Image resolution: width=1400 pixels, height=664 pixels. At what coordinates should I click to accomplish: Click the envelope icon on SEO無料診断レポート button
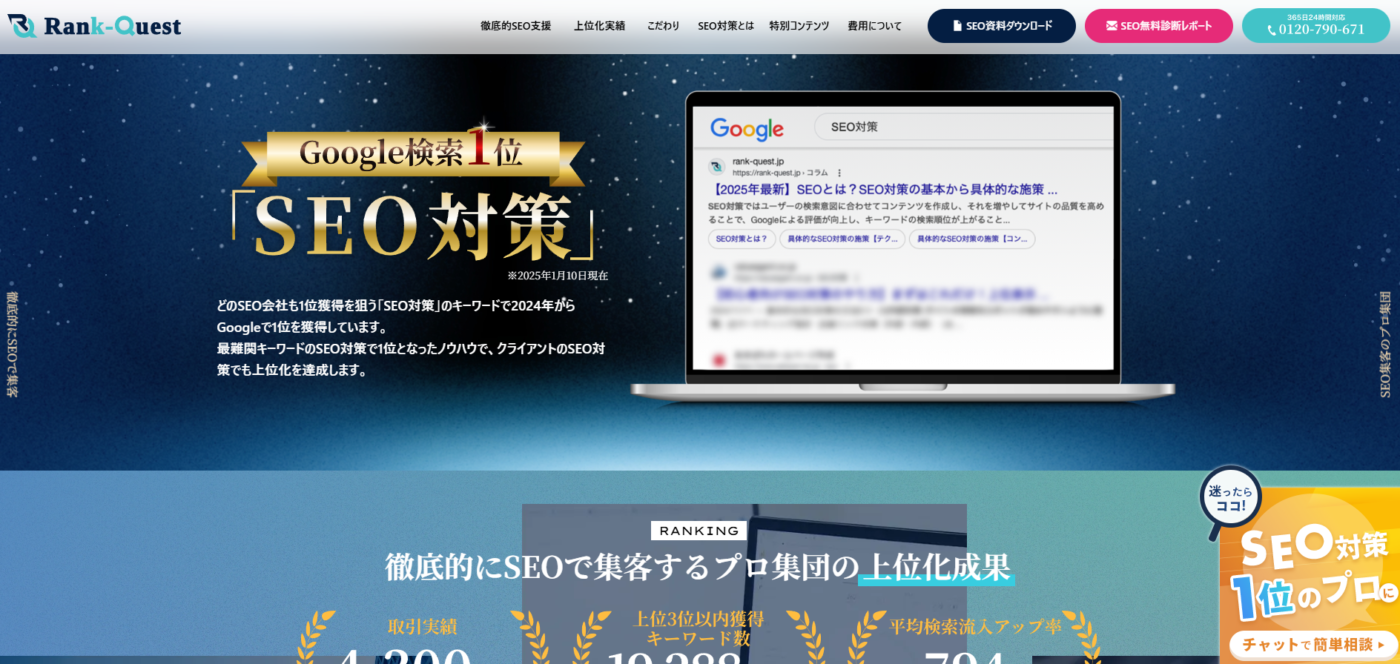[1113, 26]
